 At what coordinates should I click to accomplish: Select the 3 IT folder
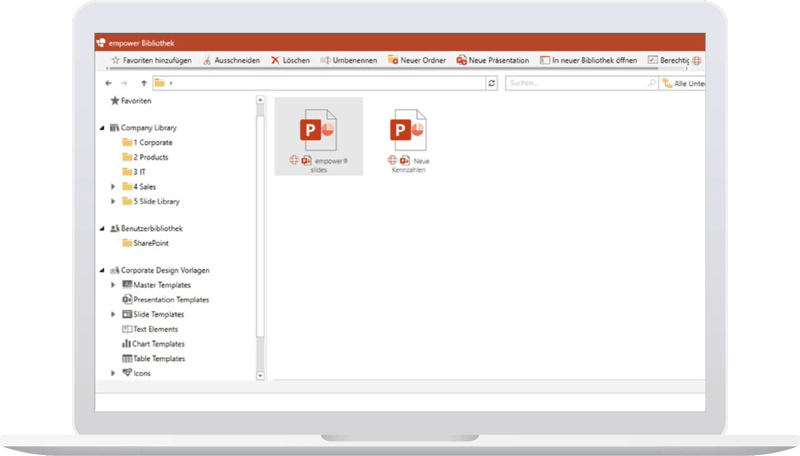pos(134,172)
